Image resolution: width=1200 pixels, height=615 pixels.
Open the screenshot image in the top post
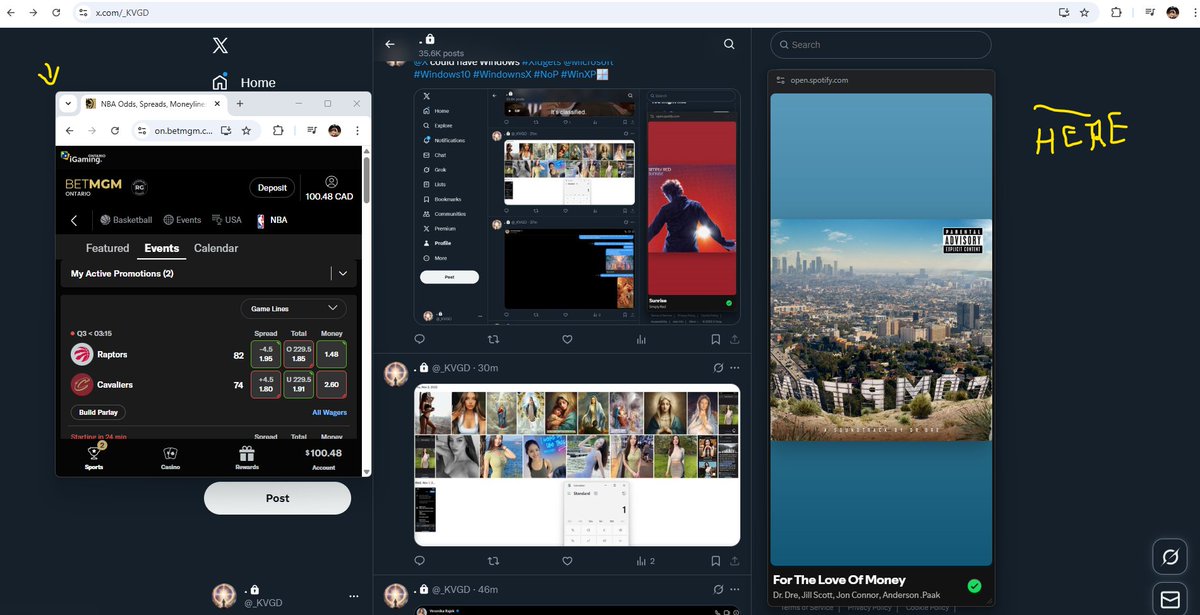pyautogui.click(x=577, y=207)
